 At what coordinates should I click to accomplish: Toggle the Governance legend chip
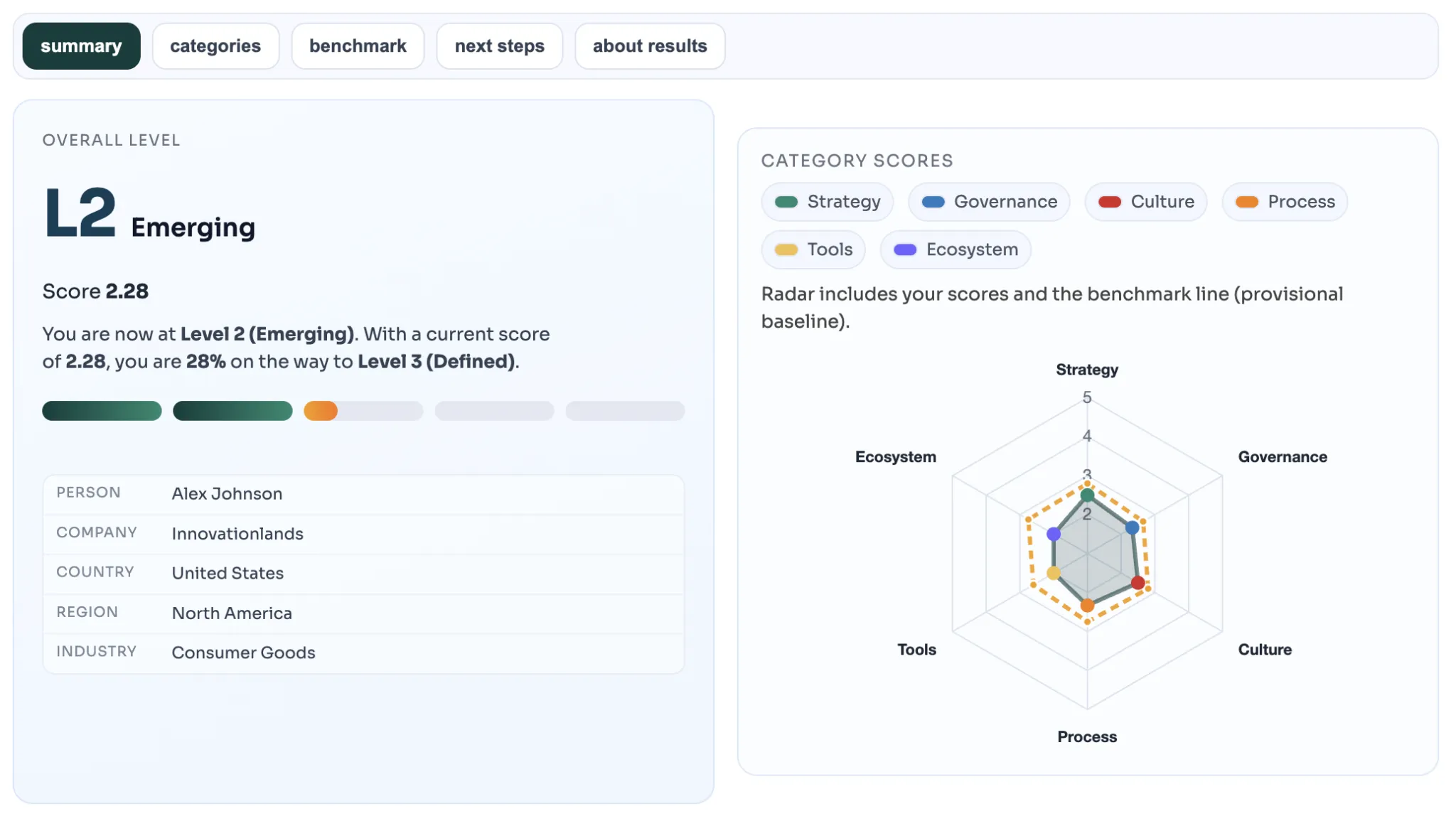(x=989, y=202)
